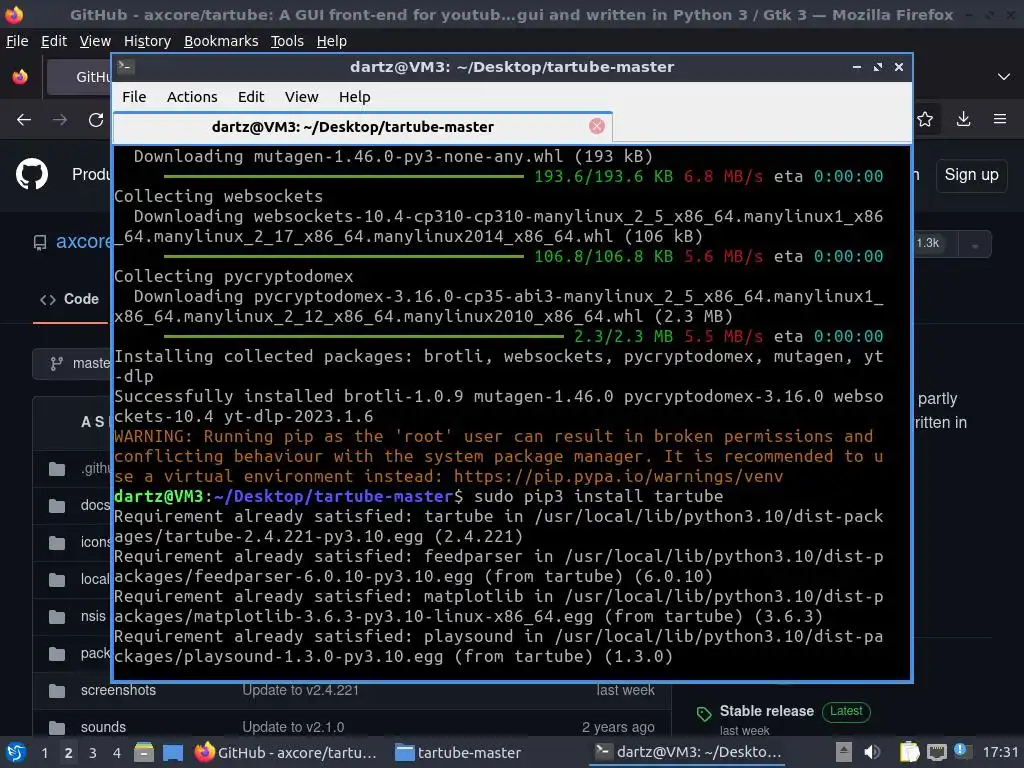Image resolution: width=1024 pixels, height=768 pixels.
Task: Click the 1.3k star counter
Action: [927, 243]
